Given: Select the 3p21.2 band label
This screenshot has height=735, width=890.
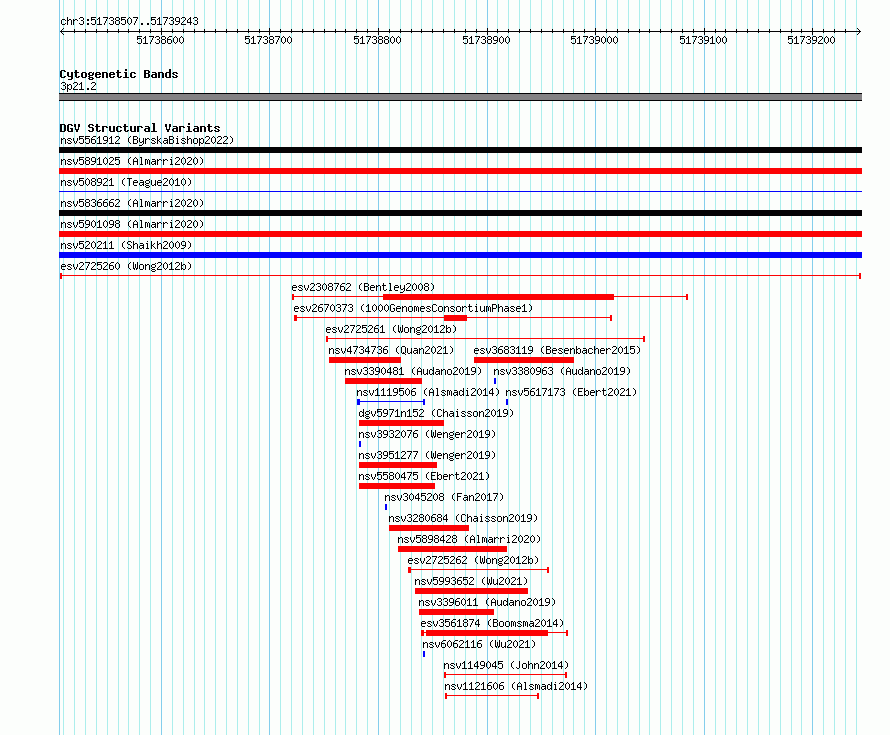Looking at the screenshot, I should [78, 86].
